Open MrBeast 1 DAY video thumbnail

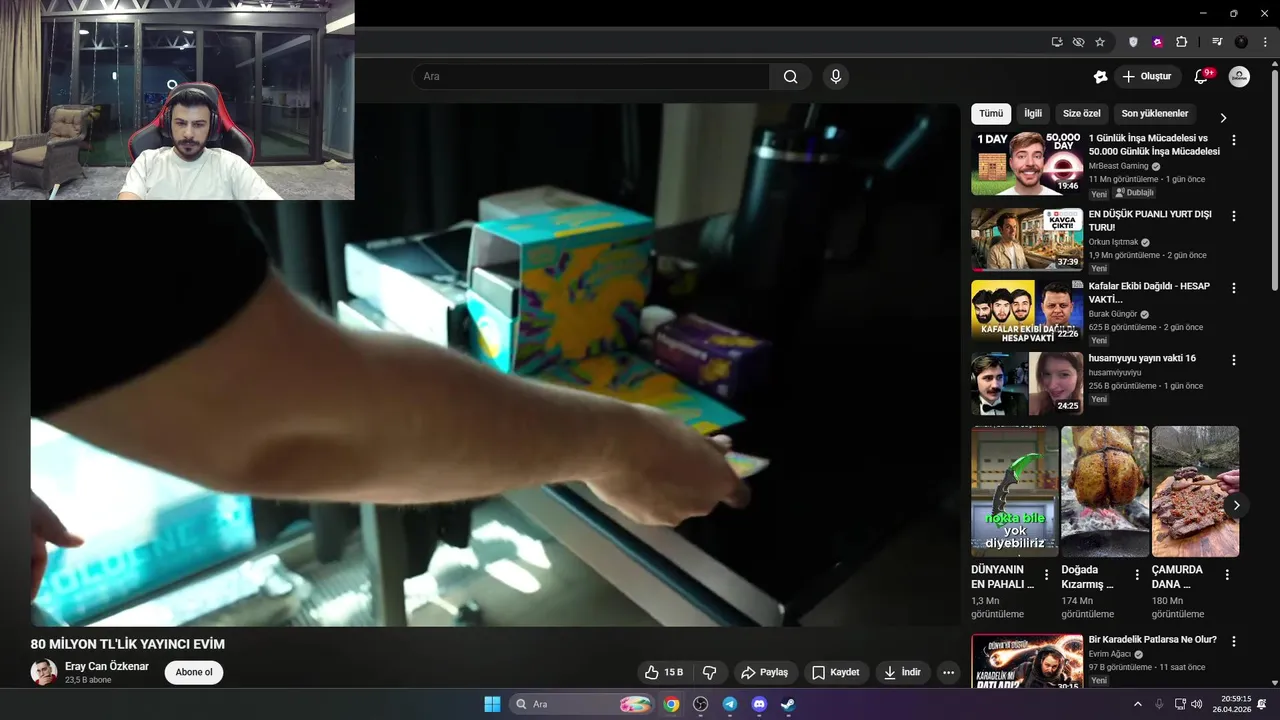click(x=1027, y=163)
